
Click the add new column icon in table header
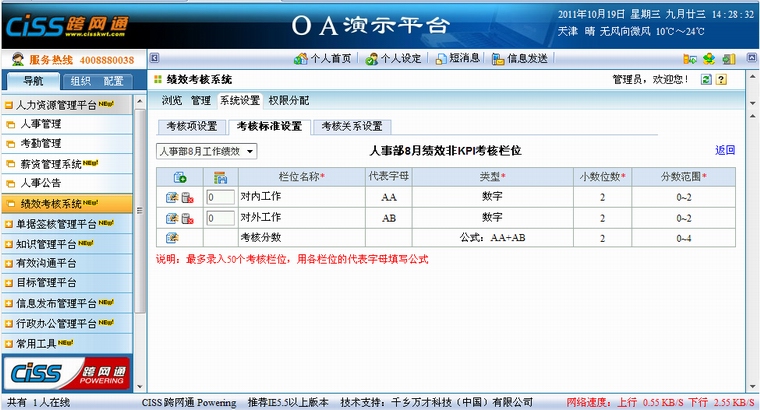tap(180, 177)
